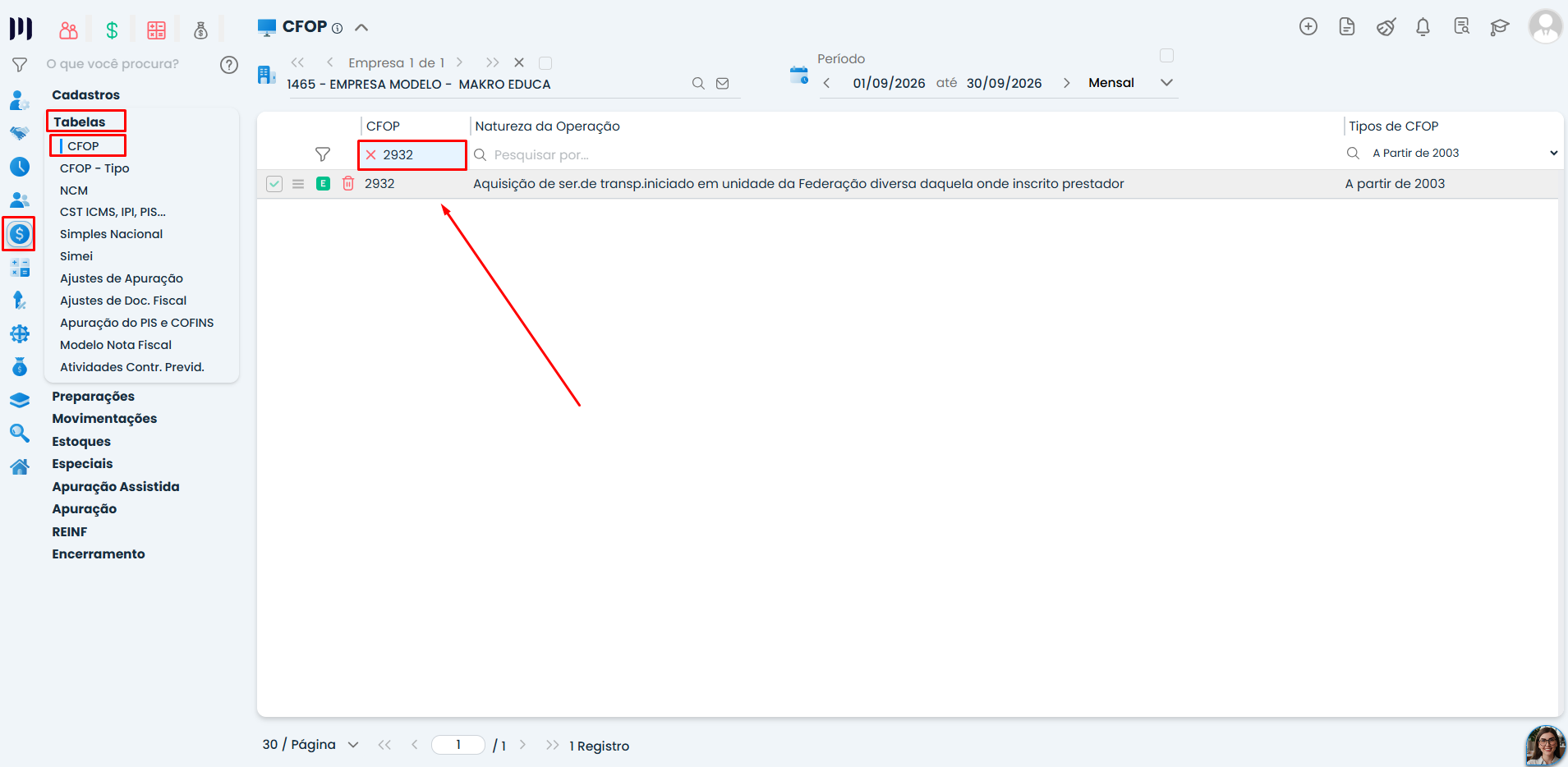Open NCM table menu item
The image size is (1568, 767).
[74, 191]
